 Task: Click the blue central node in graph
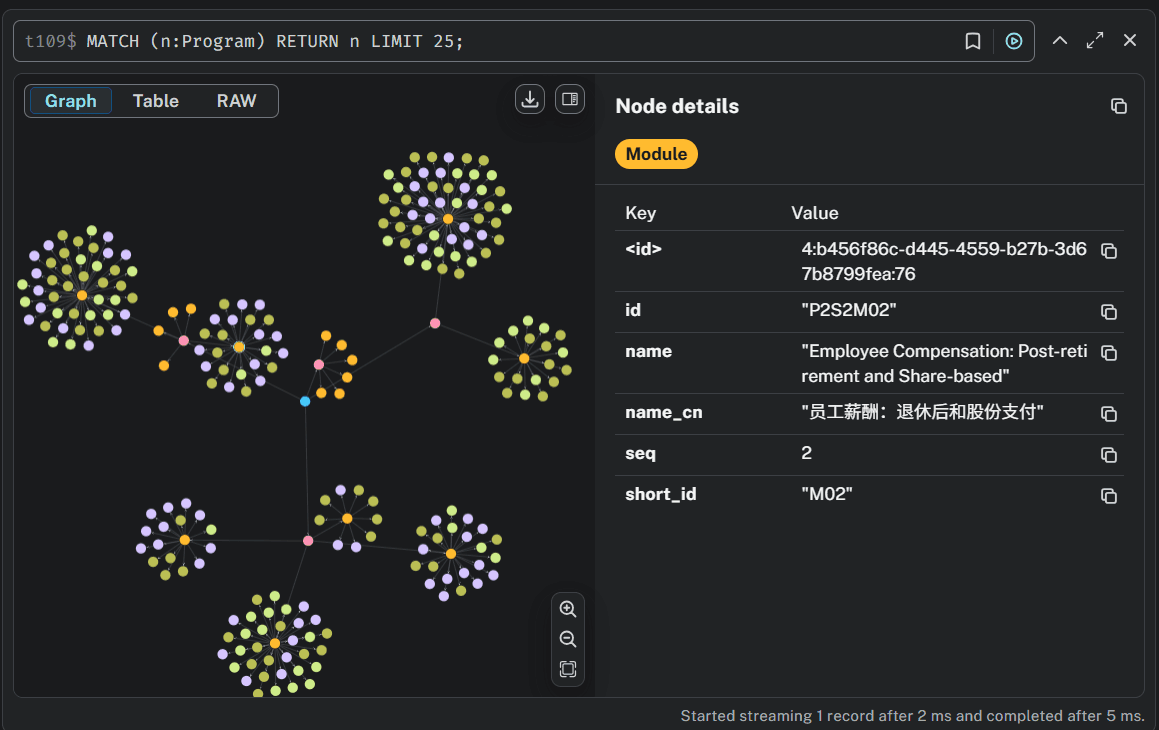point(305,401)
